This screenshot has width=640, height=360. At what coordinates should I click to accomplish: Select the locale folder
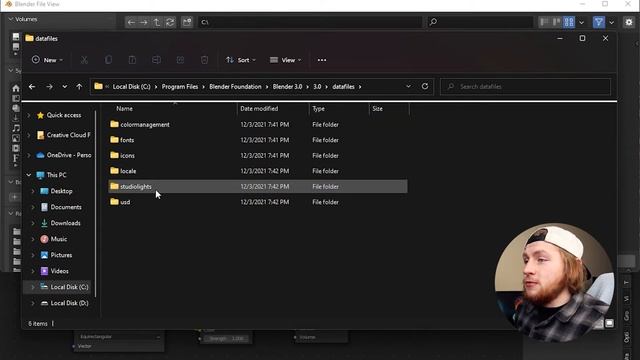point(128,171)
